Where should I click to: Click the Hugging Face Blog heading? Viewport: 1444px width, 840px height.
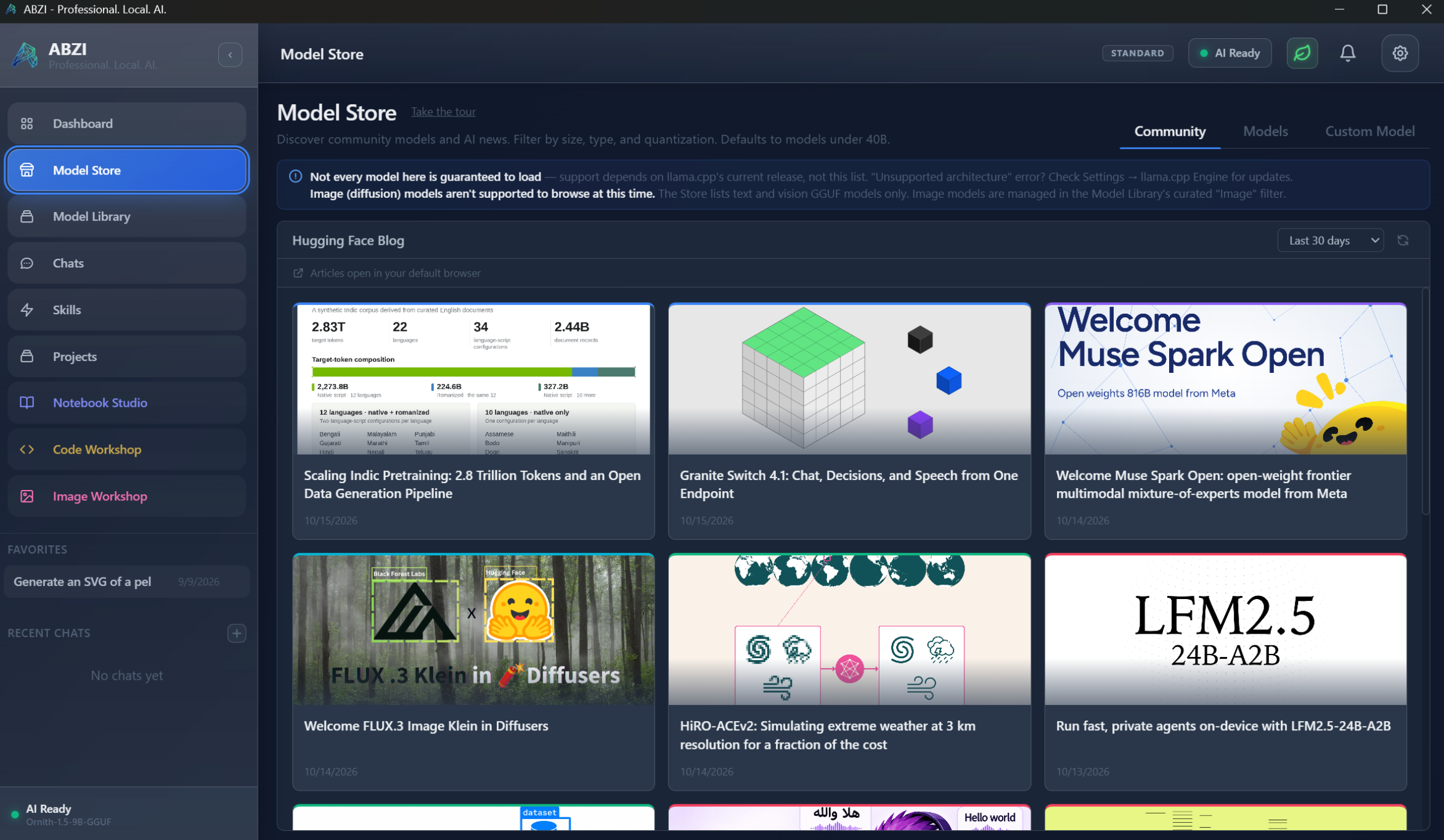(x=348, y=240)
